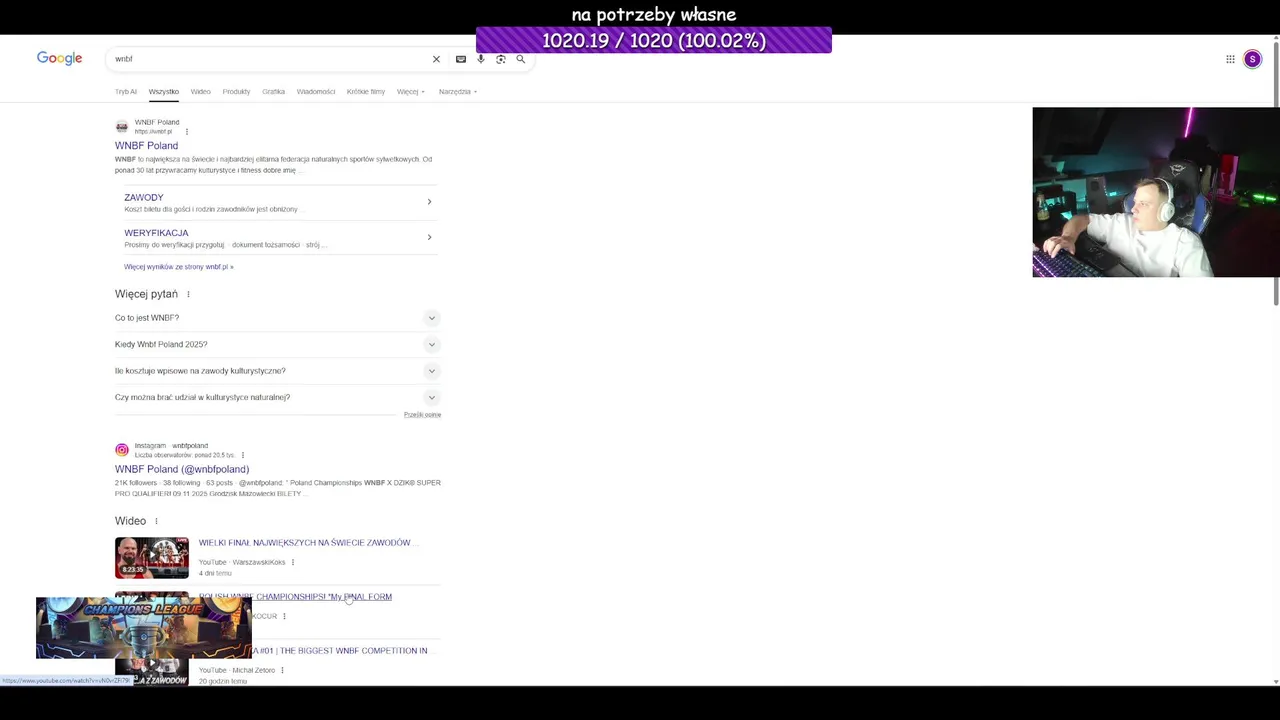Click the 8:23:35 video thumbnail
This screenshot has width=1280, height=720.
tap(152, 558)
